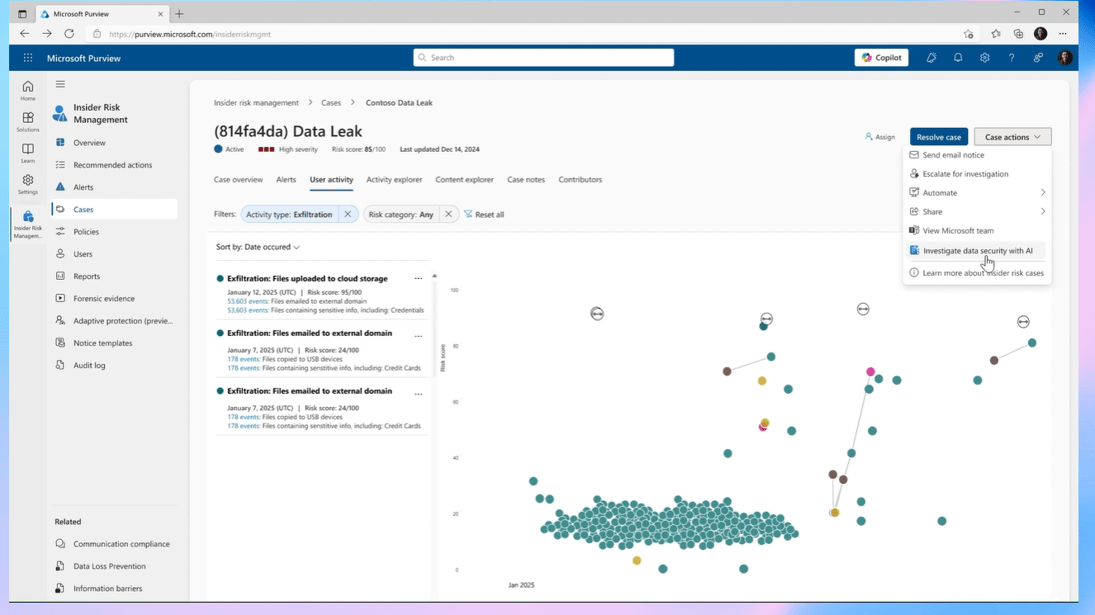Viewport: 1095px width, 615px height.
Task: Open Policies in side navigation
Action: coord(86,232)
